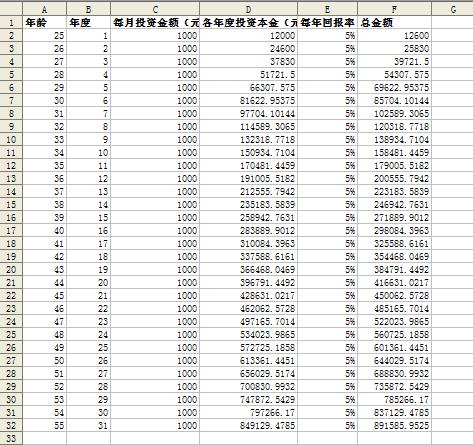The width and height of the screenshot is (473, 445).
Task: Select cell containing 51721.5 in column D
Action: (248, 74)
